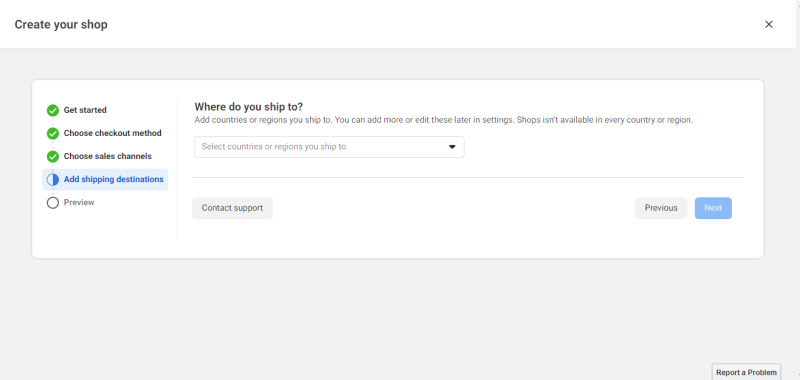
Task: Click green checkmark beside Get started
Action: (x=53, y=110)
